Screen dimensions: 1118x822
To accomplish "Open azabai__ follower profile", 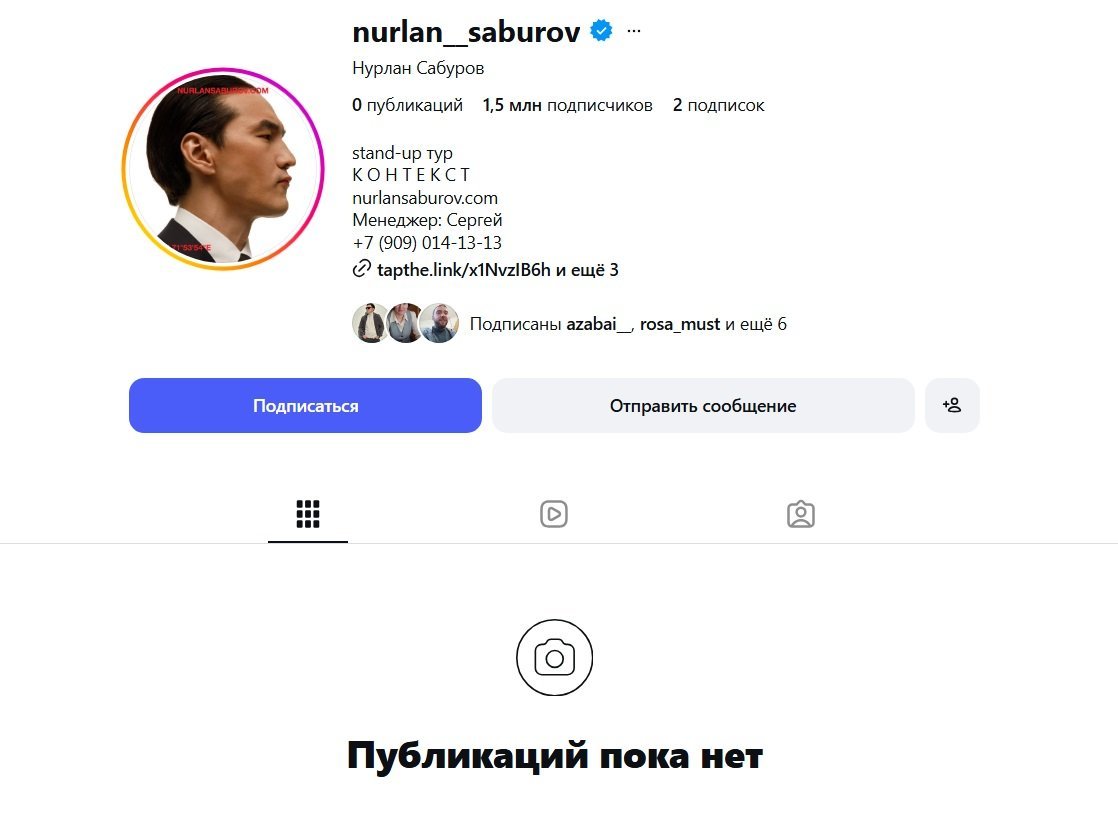I will pos(599,324).
